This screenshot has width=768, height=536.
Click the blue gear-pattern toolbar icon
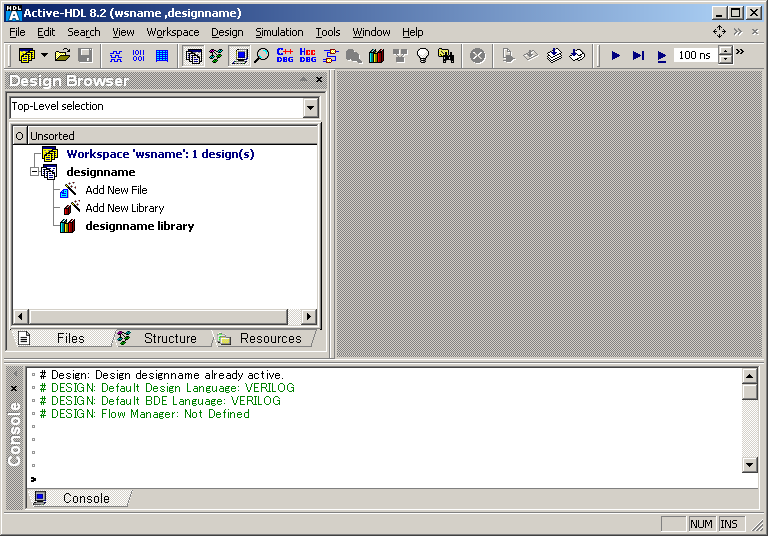116,56
